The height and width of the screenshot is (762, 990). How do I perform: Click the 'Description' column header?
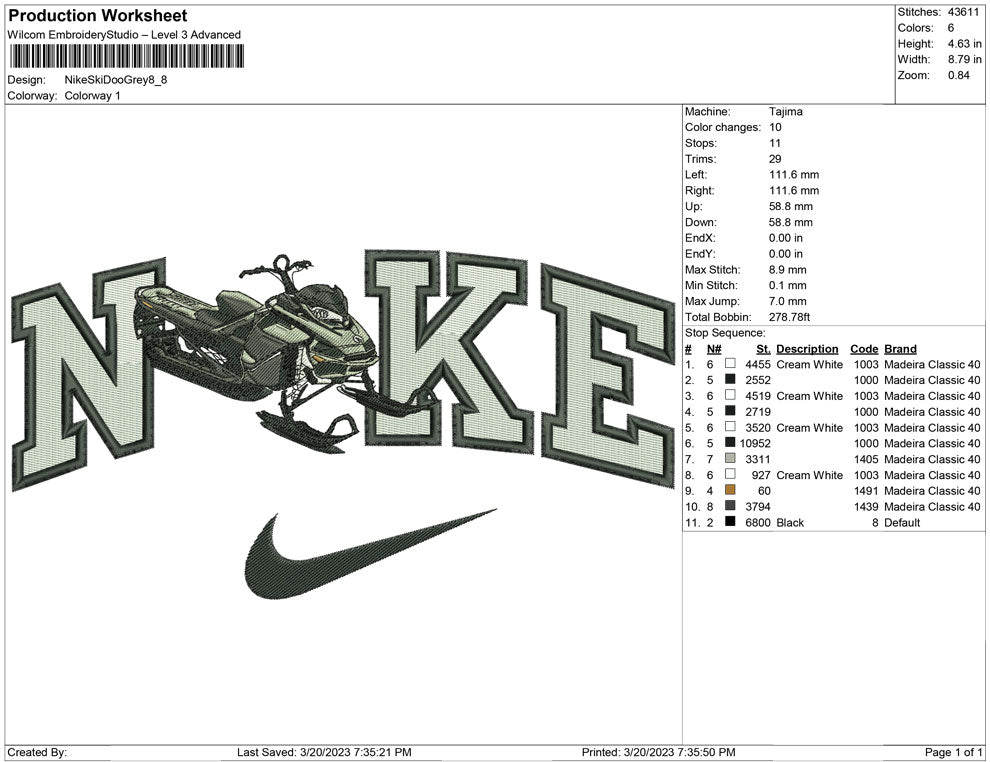tap(807, 348)
